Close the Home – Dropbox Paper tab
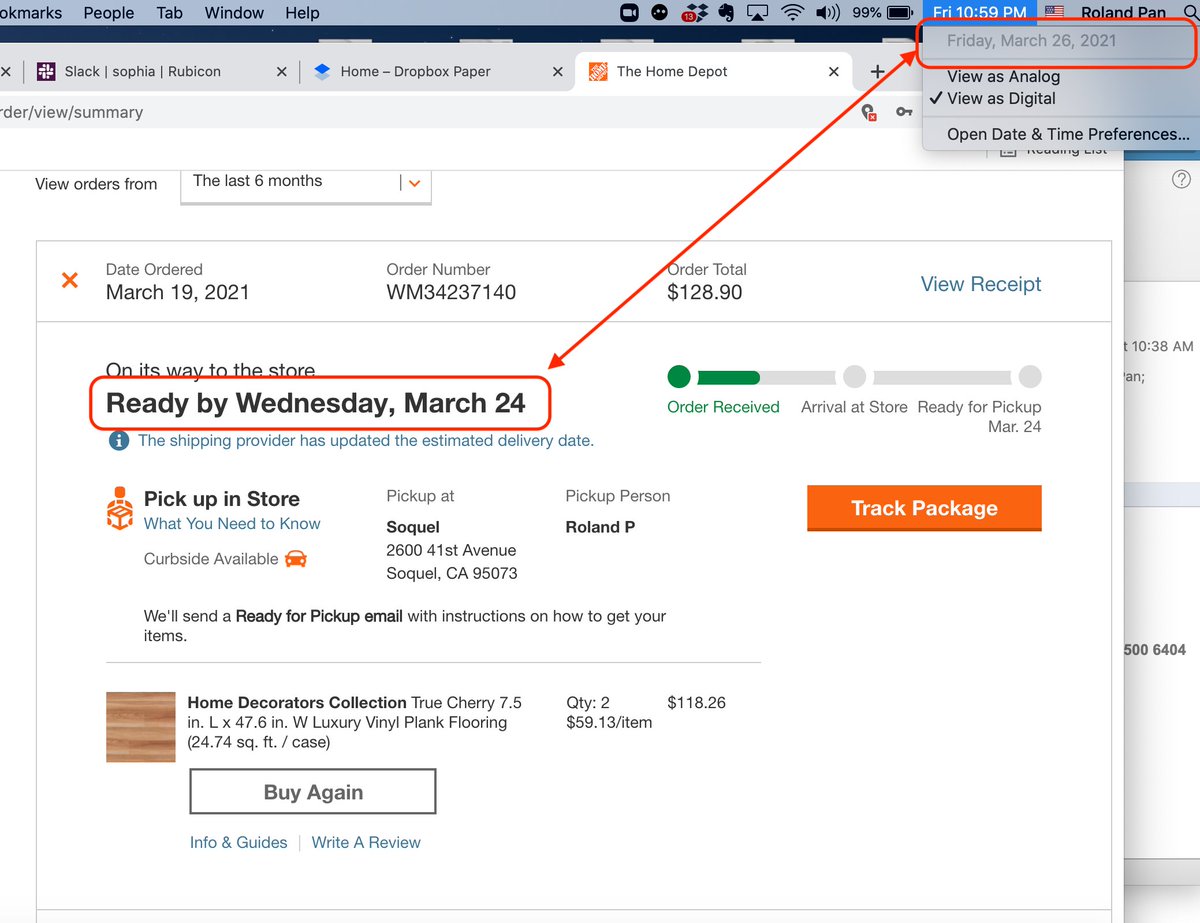 (x=558, y=72)
